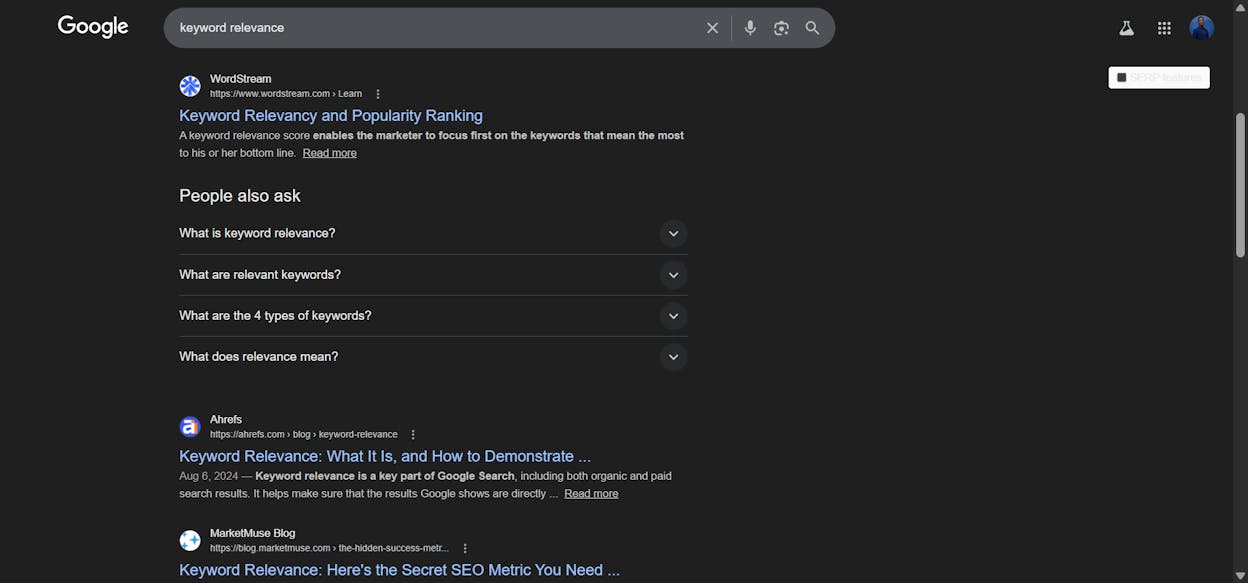Screen dimensions: 1248x583
Task: Click the Ahrefs site favicon
Action: point(190,427)
